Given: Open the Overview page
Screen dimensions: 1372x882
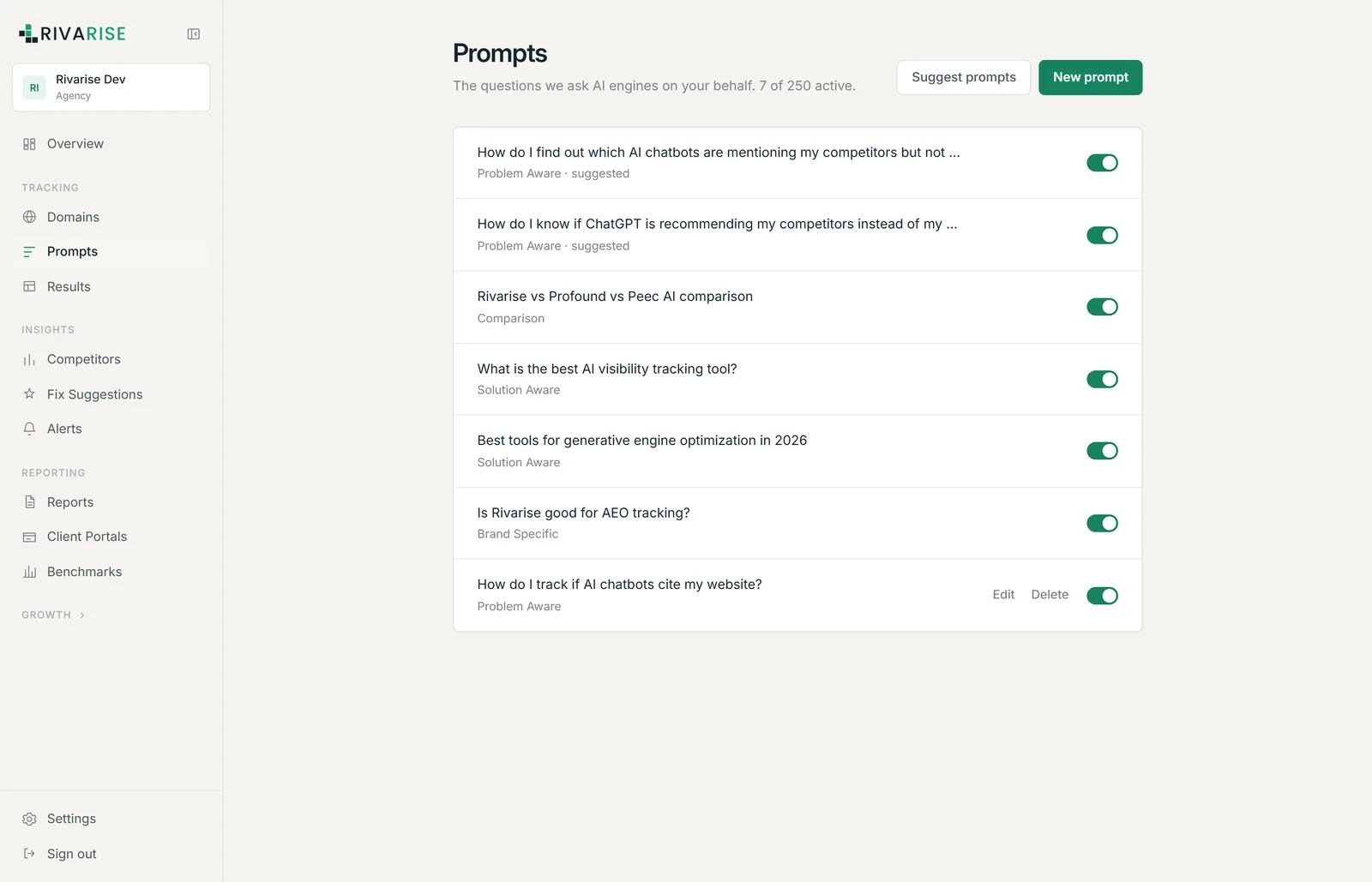Looking at the screenshot, I should [111, 144].
